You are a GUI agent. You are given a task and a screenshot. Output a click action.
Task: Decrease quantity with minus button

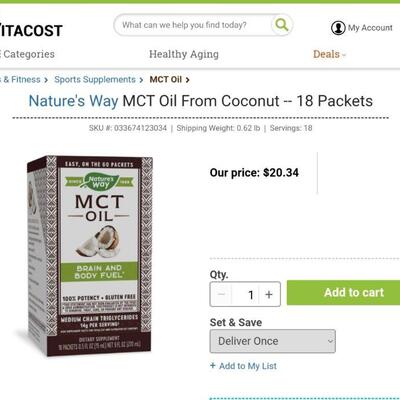pyautogui.click(x=221, y=294)
